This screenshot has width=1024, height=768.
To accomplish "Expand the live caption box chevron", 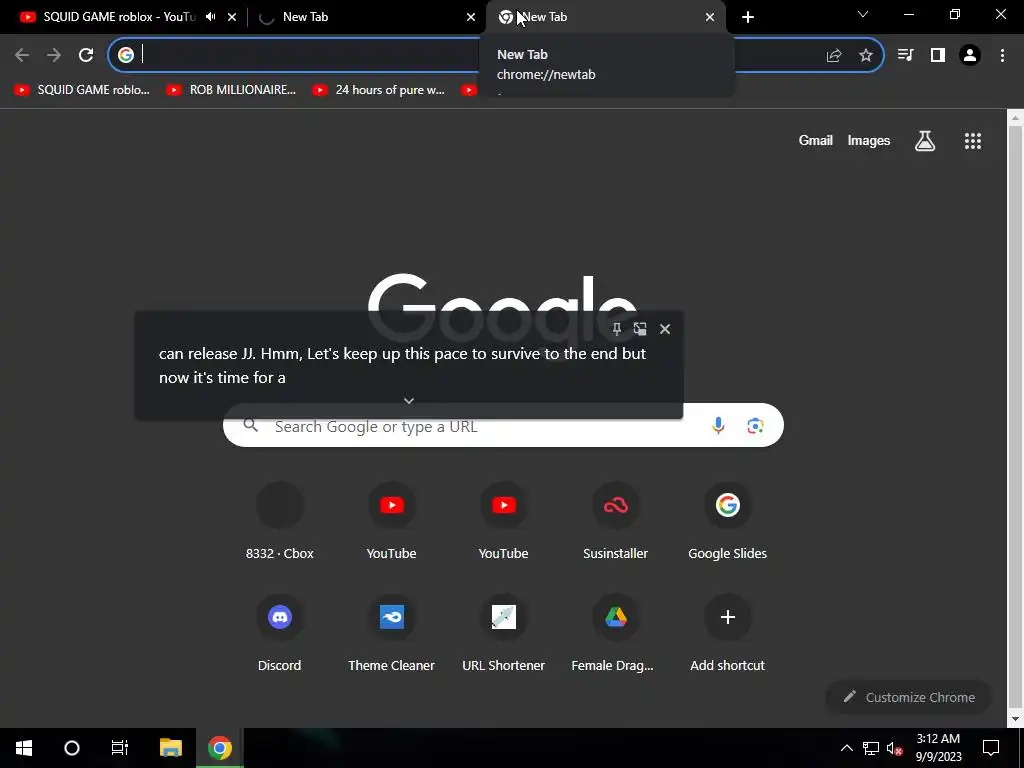I will coord(409,401).
